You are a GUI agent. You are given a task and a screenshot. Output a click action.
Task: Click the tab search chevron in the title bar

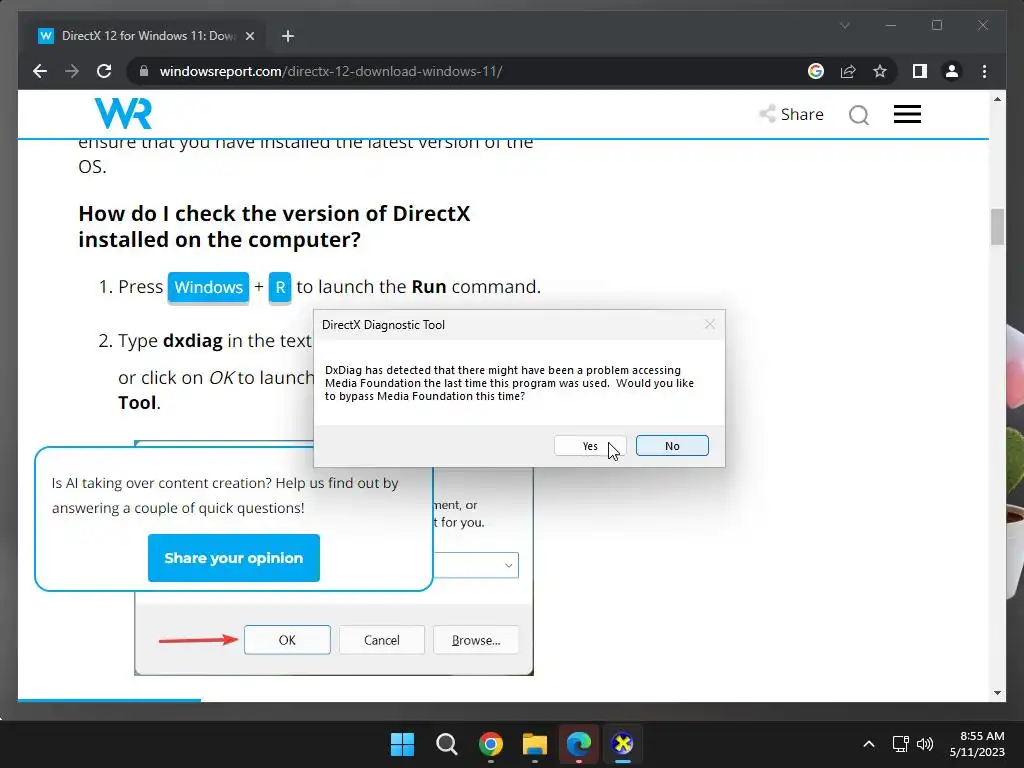[844, 25]
